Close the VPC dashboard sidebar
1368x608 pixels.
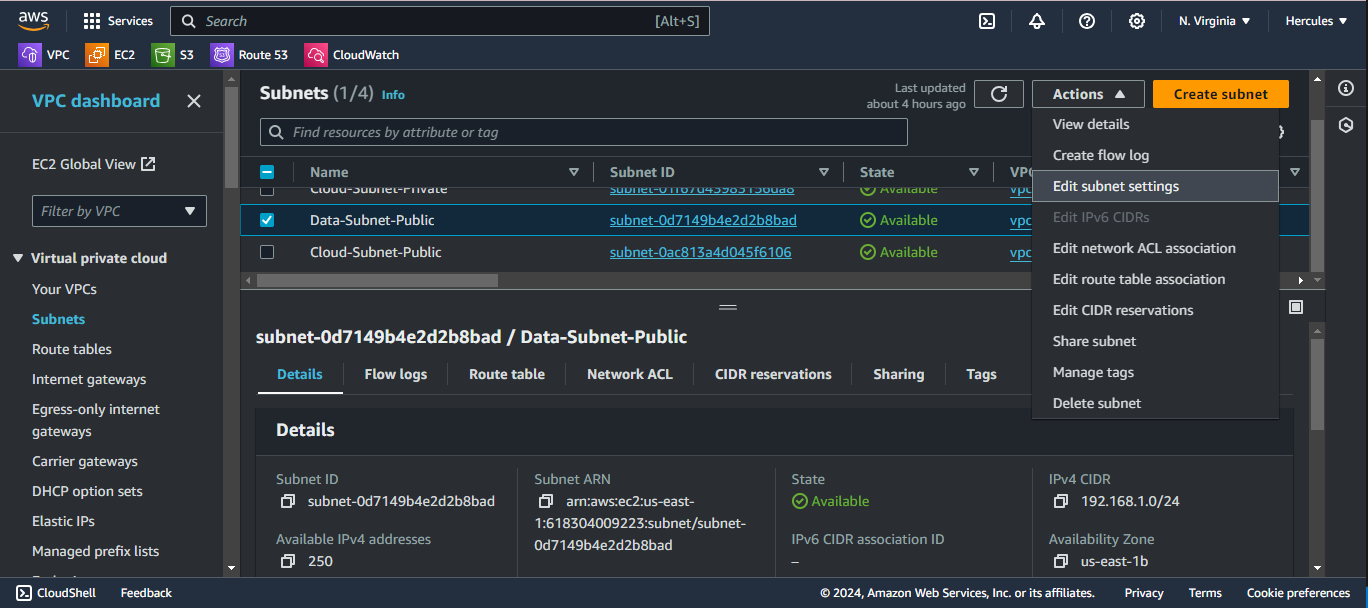[194, 101]
